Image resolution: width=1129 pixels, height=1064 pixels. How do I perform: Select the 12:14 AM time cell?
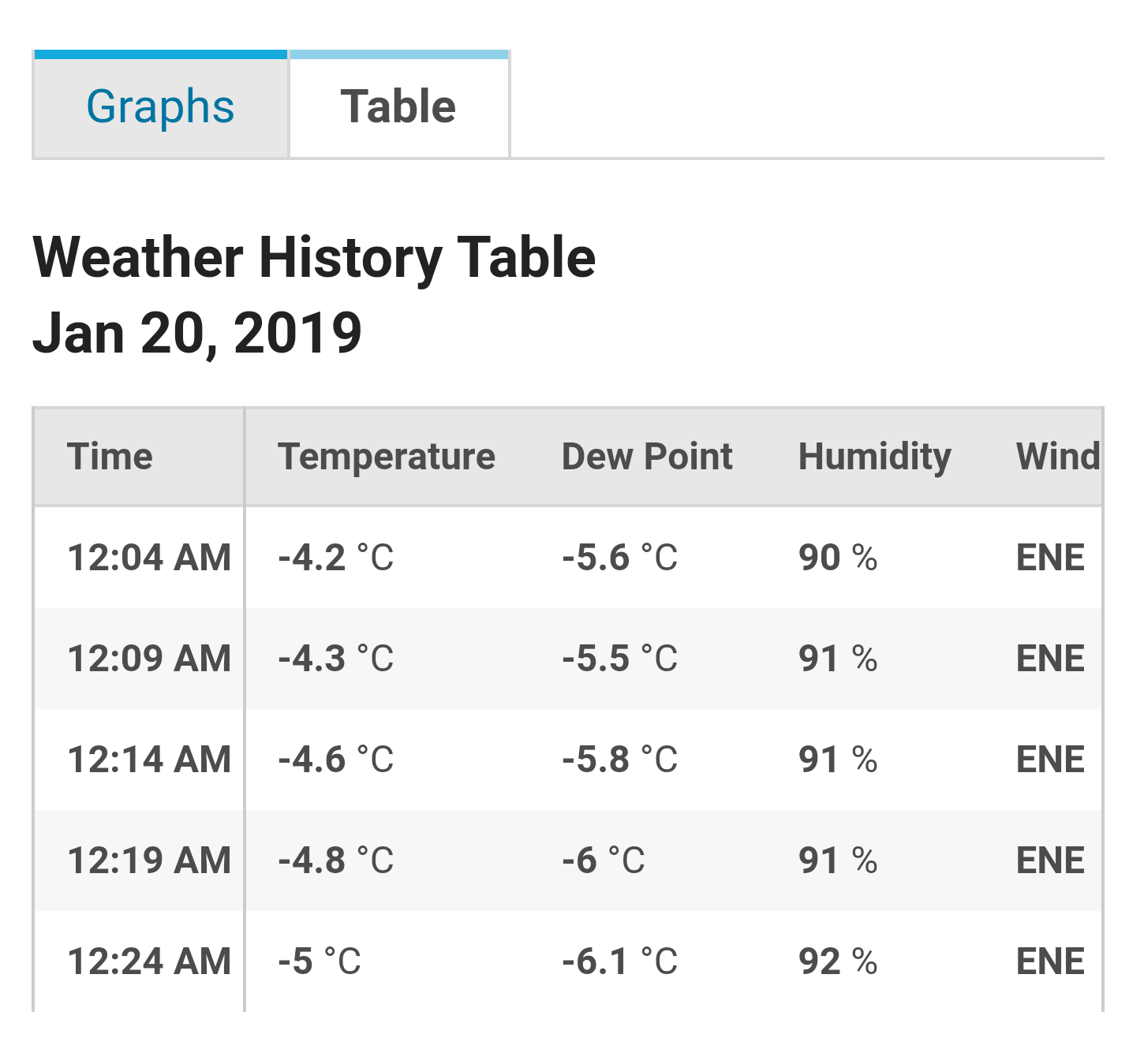click(x=149, y=760)
